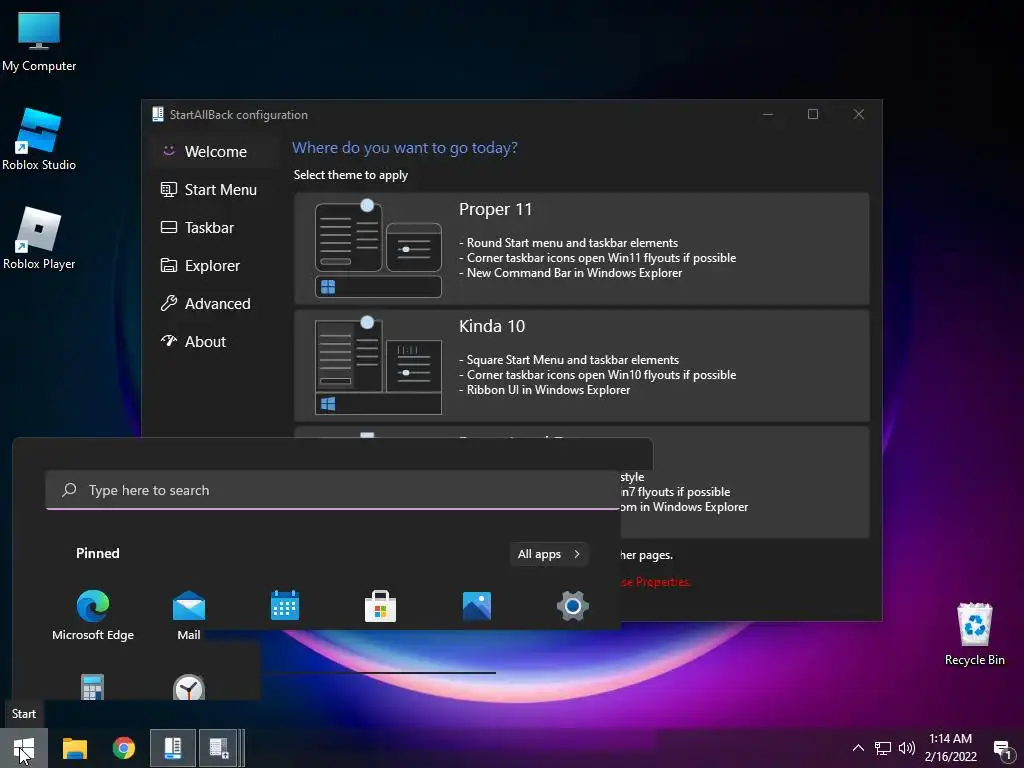The image size is (1024, 768).
Task: Open the Welcome page in StartAllBack sidebar
Action: (215, 152)
